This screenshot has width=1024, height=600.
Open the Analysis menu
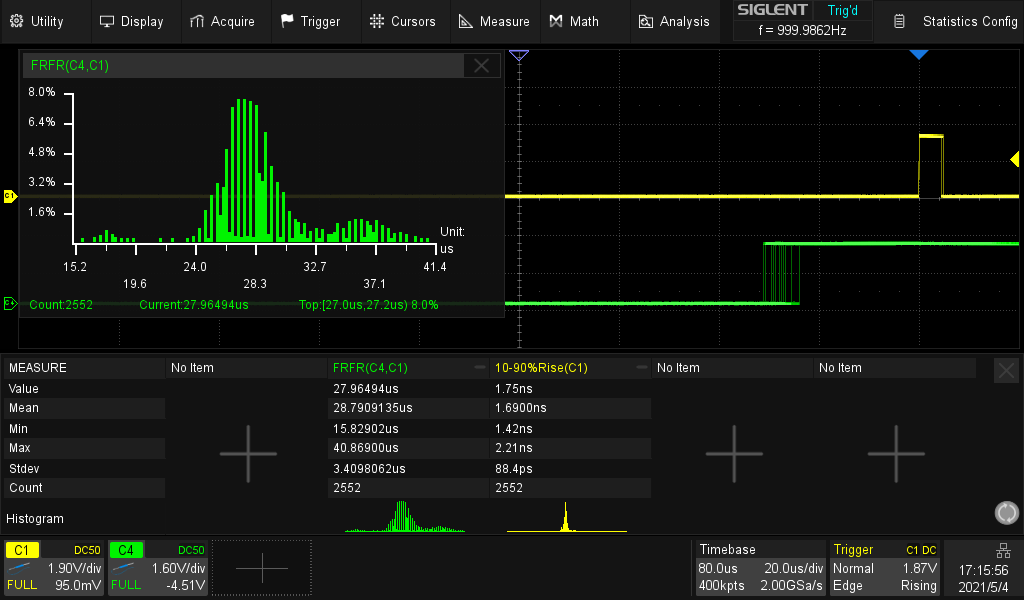coord(674,22)
